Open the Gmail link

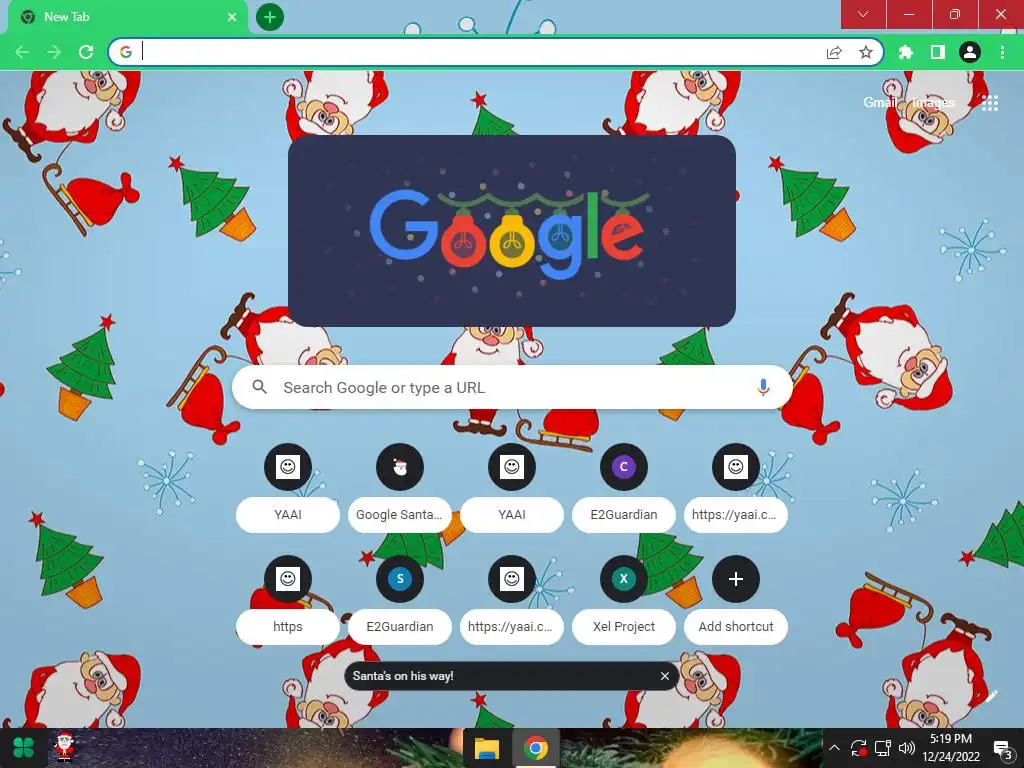[879, 103]
